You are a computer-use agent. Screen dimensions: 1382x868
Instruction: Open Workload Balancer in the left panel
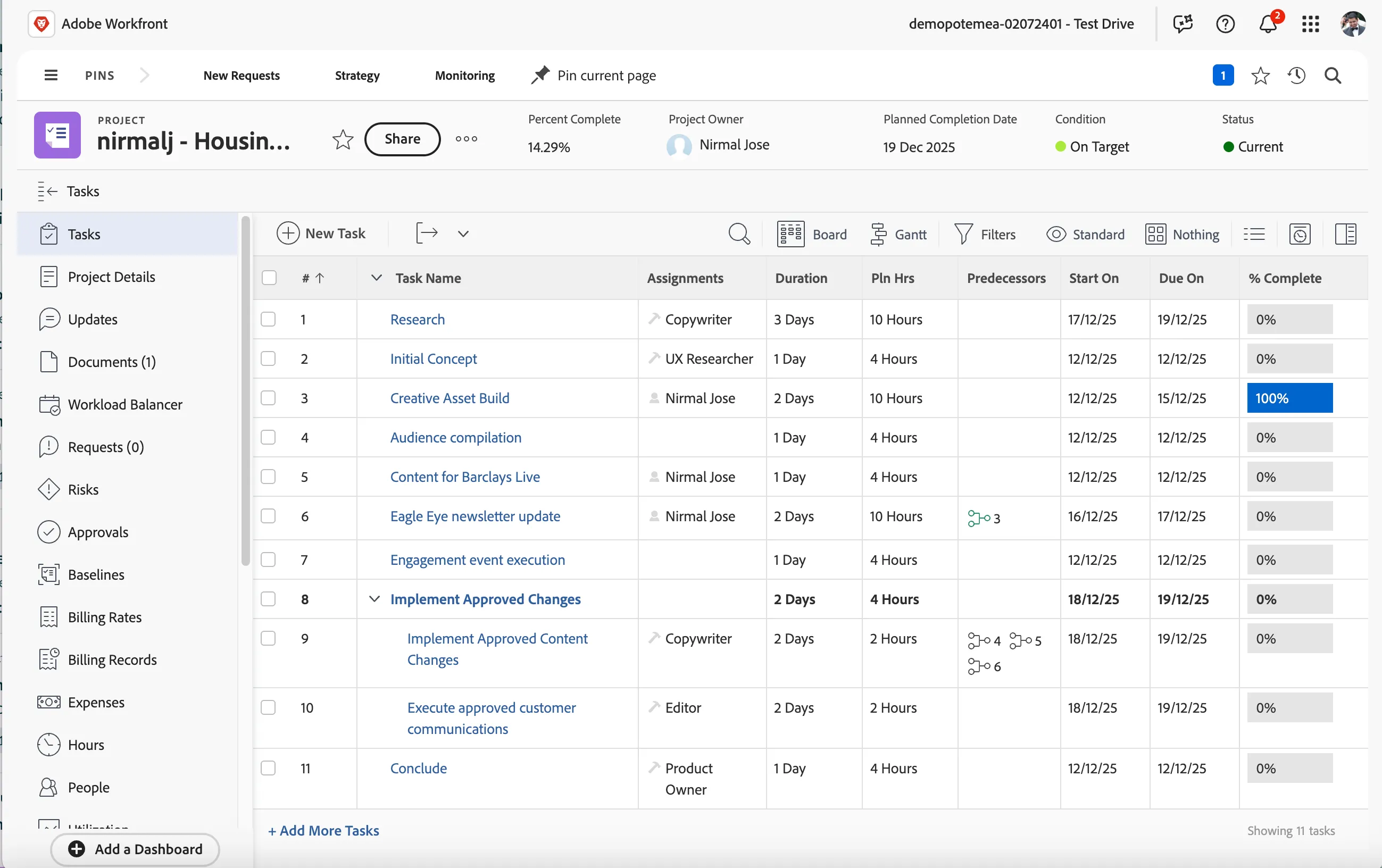pyautogui.click(x=124, y=404)
